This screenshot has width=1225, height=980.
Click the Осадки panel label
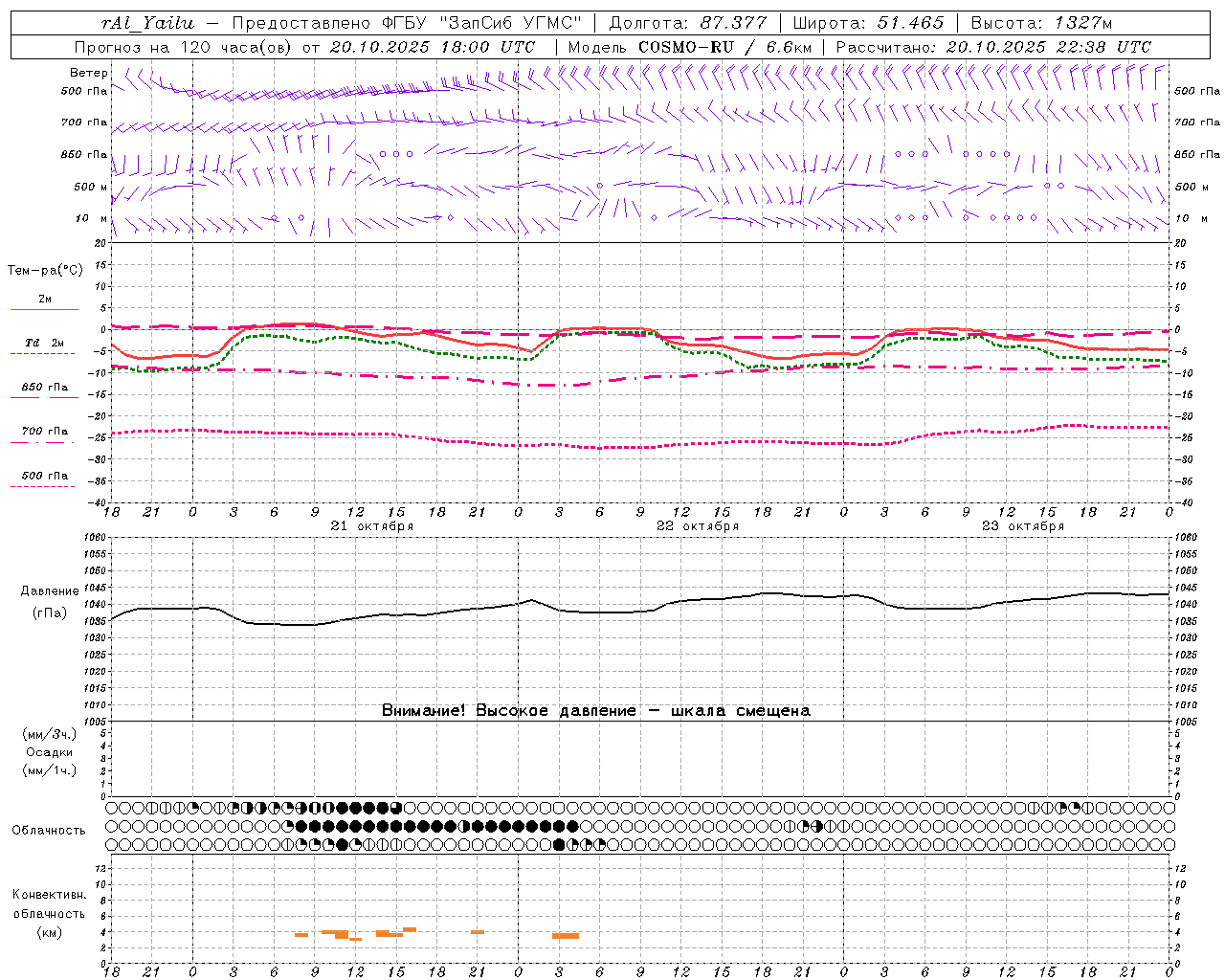[x=50, y=752]
